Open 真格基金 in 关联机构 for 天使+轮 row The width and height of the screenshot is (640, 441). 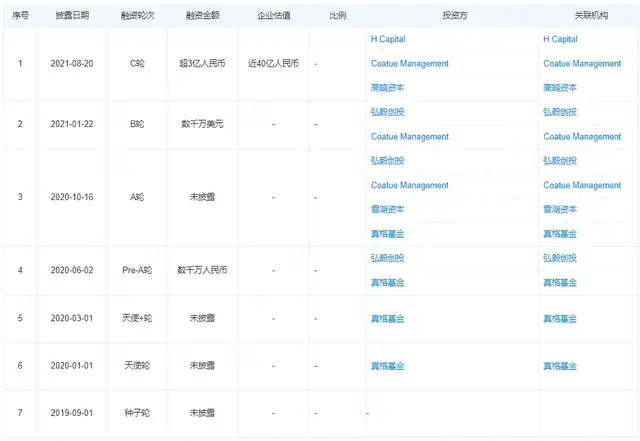560,318
